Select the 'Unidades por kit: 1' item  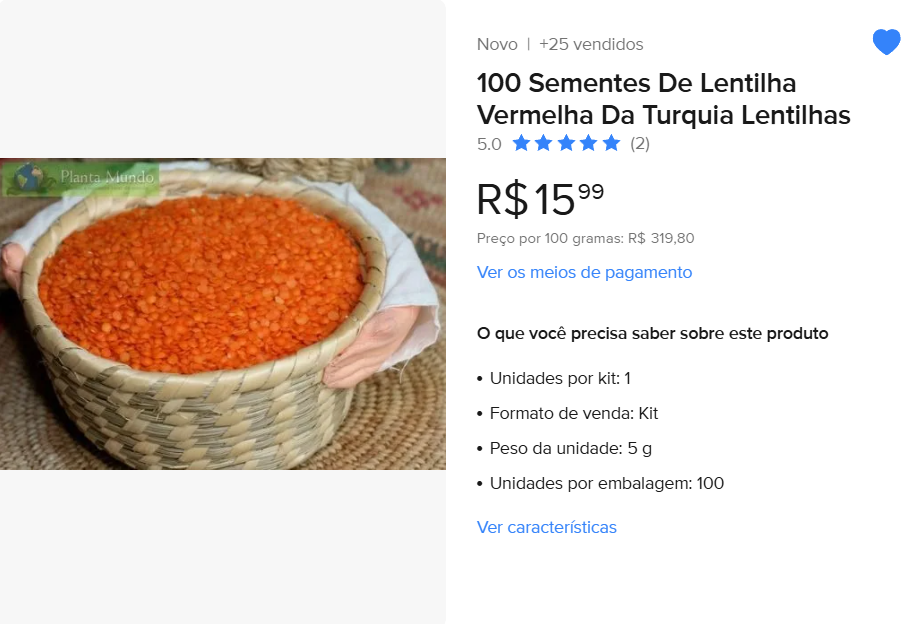[x=560, y=378]
